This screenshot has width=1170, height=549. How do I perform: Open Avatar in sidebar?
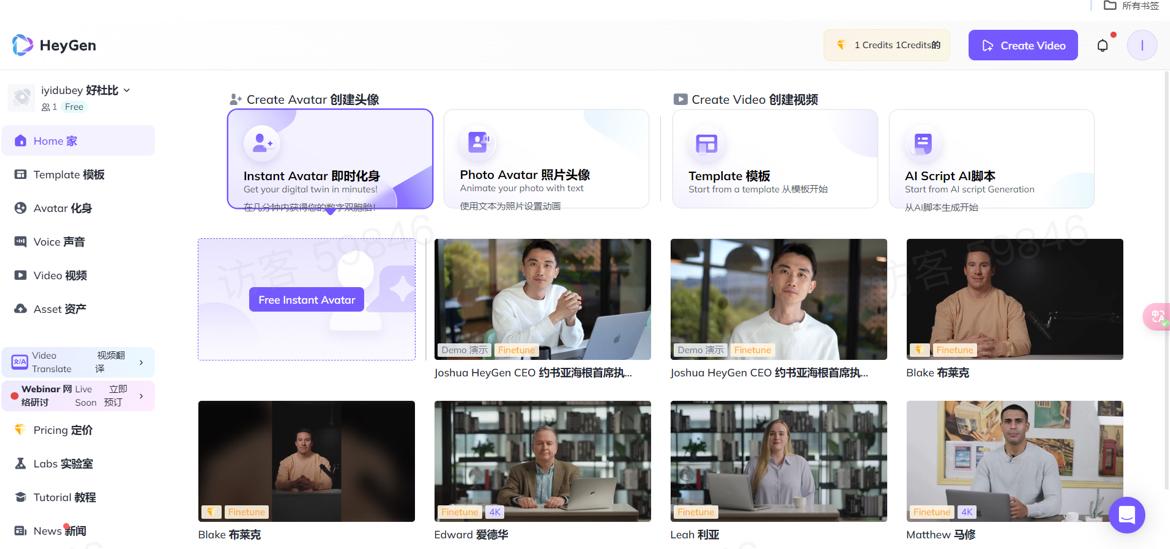[78, 208]
